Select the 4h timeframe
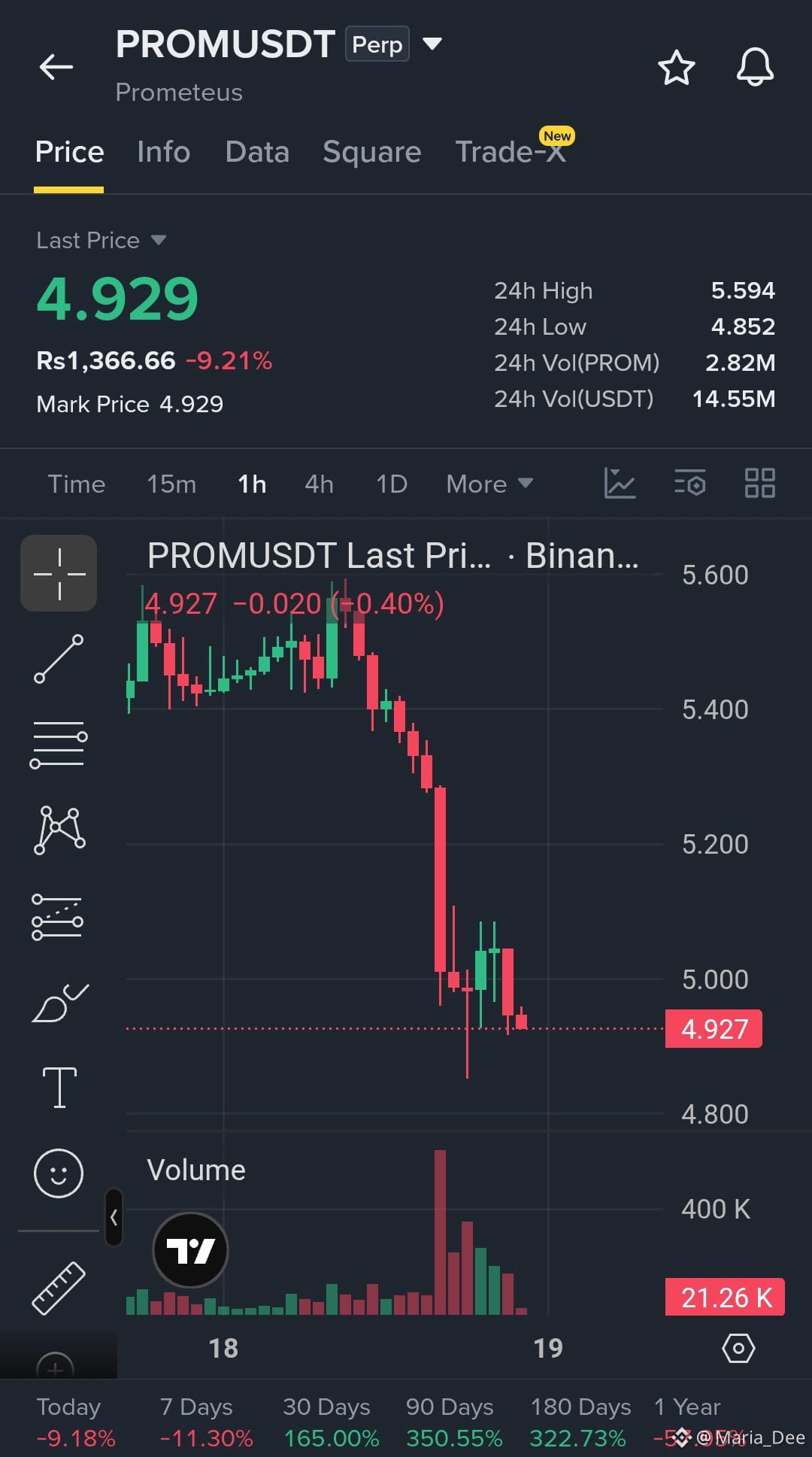Screen dimensions: 812x1457 tap(319, 484)
